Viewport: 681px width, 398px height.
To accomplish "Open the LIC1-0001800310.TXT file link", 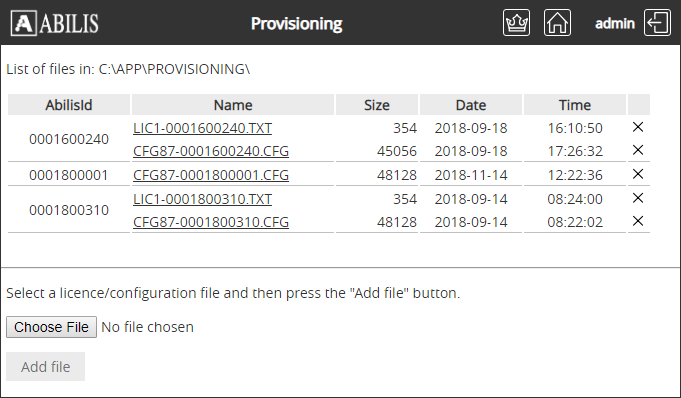I will tap(202, 199).
